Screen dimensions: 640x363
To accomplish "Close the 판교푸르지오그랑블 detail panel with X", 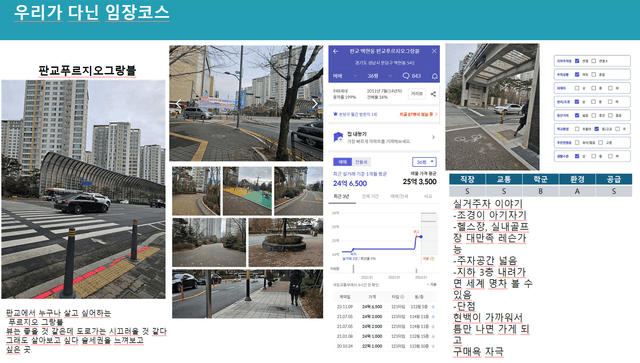I will [x=434, y=51].
